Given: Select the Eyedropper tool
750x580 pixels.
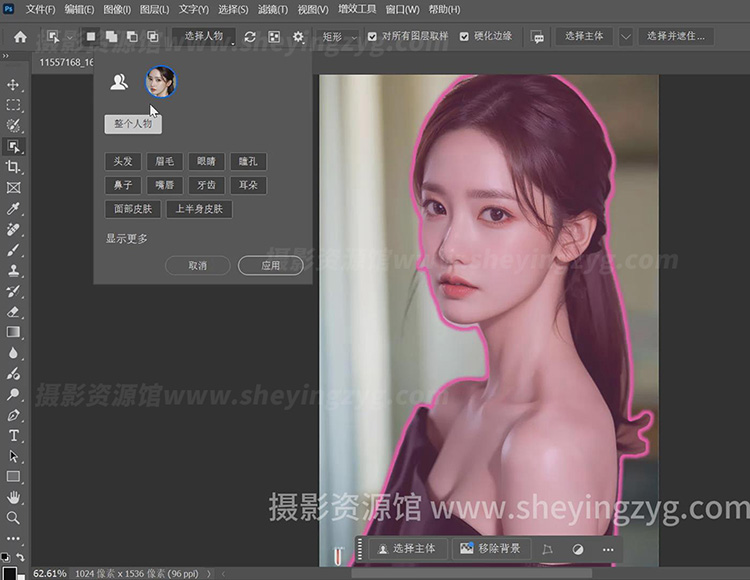Looking at the screenshot, I should [x=14, y=209].
